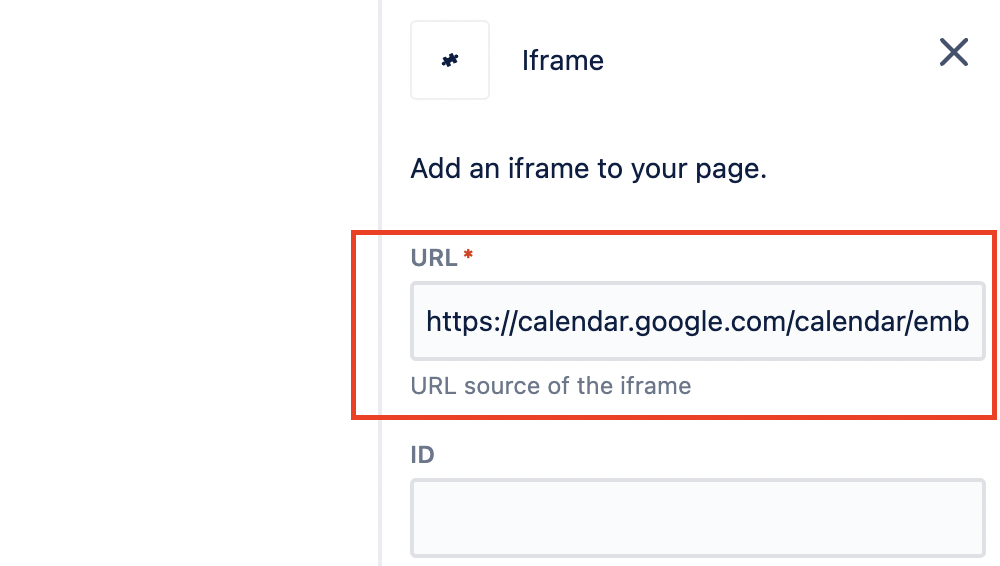The width and height of the screenshot is (1000, 566).
Task: Select the URL field label
Action: point(434,258)
